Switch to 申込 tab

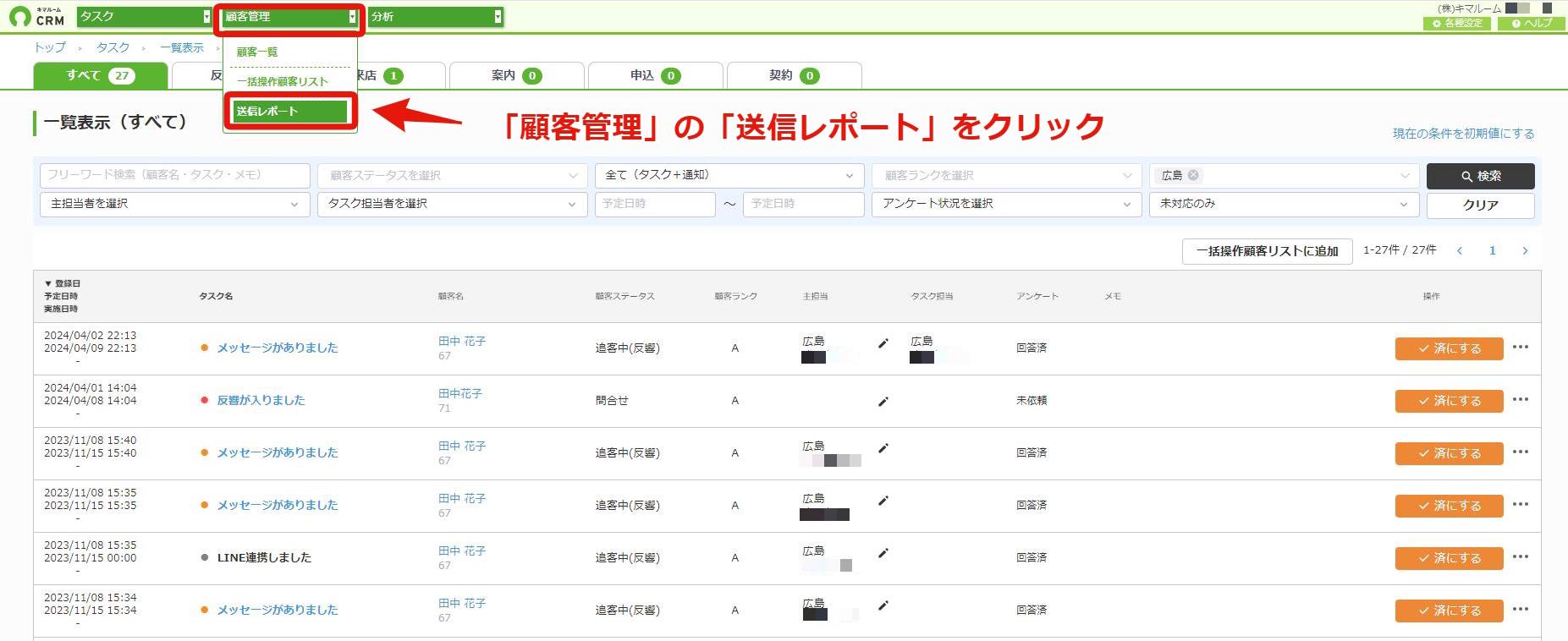pos(655,75)
